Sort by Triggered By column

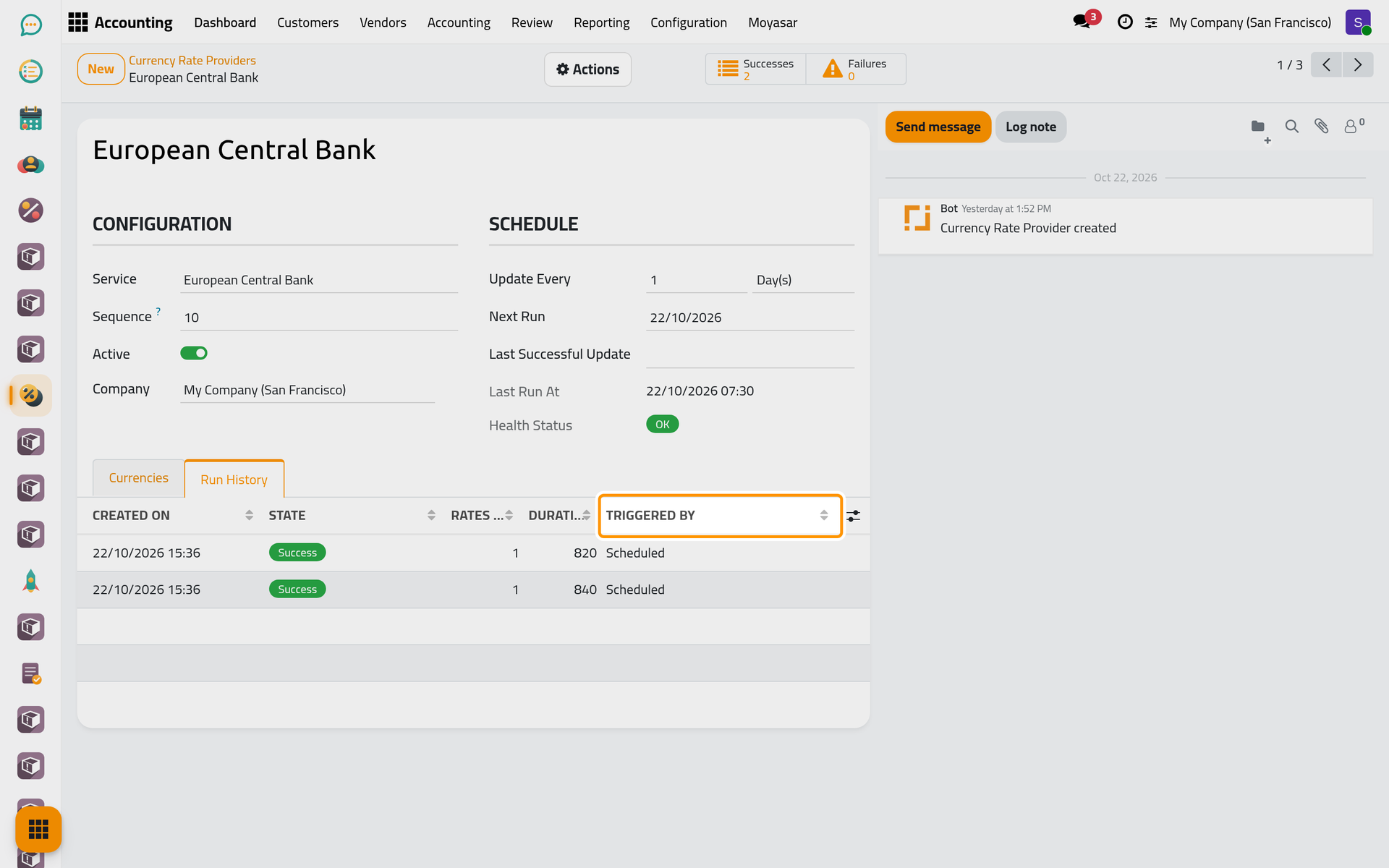tap(720, 515)
